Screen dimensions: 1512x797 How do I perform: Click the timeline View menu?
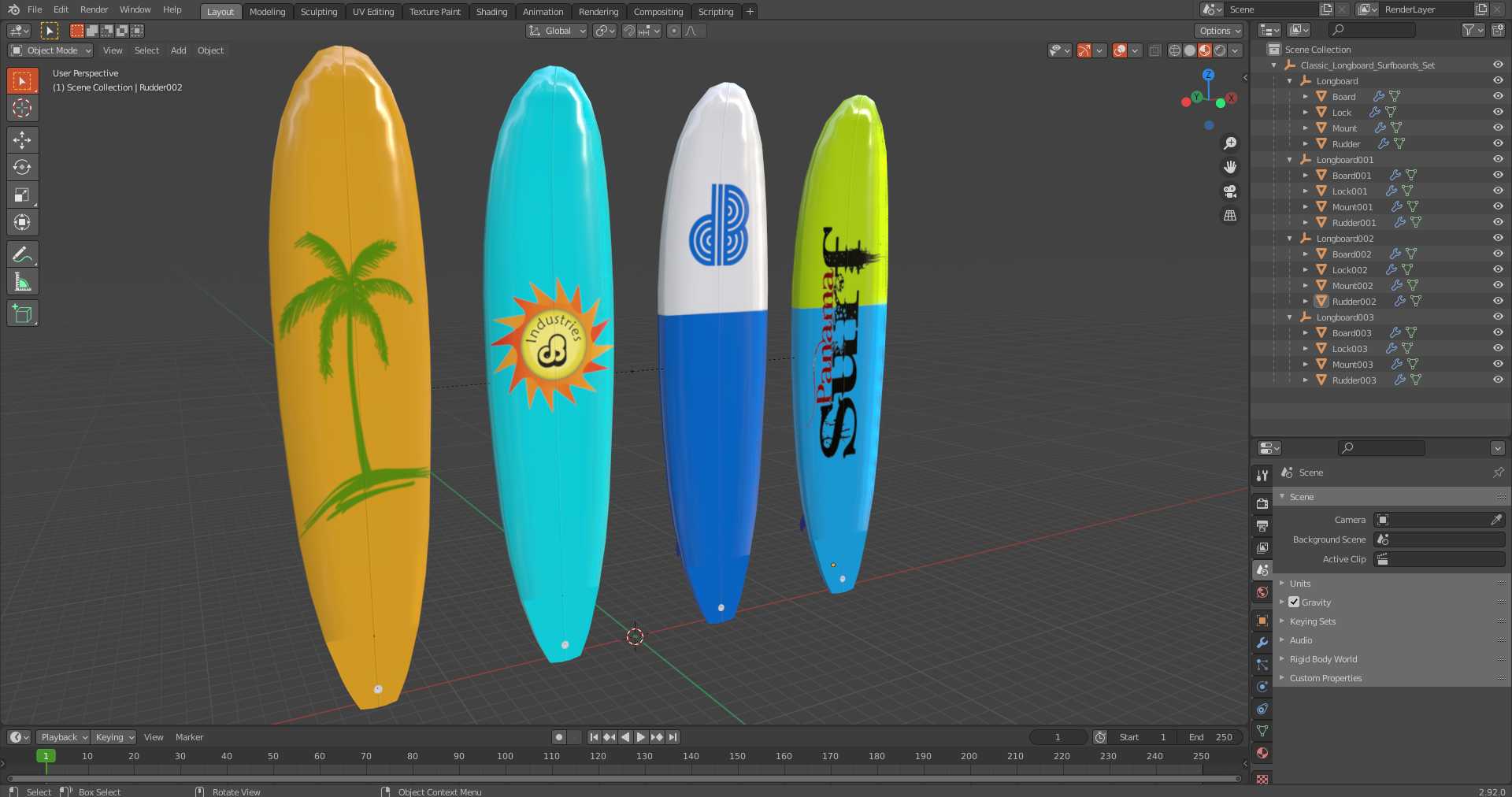[x=154, y=737]
